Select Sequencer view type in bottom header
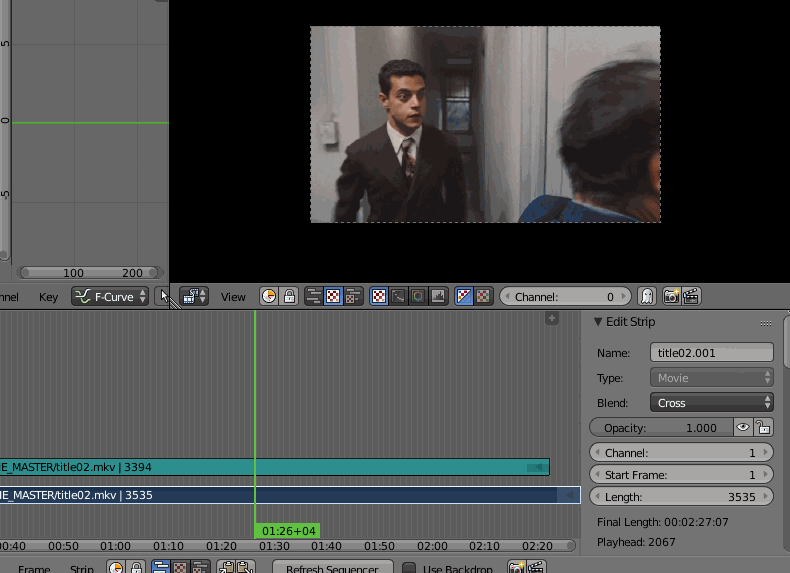 coord(161,567)
